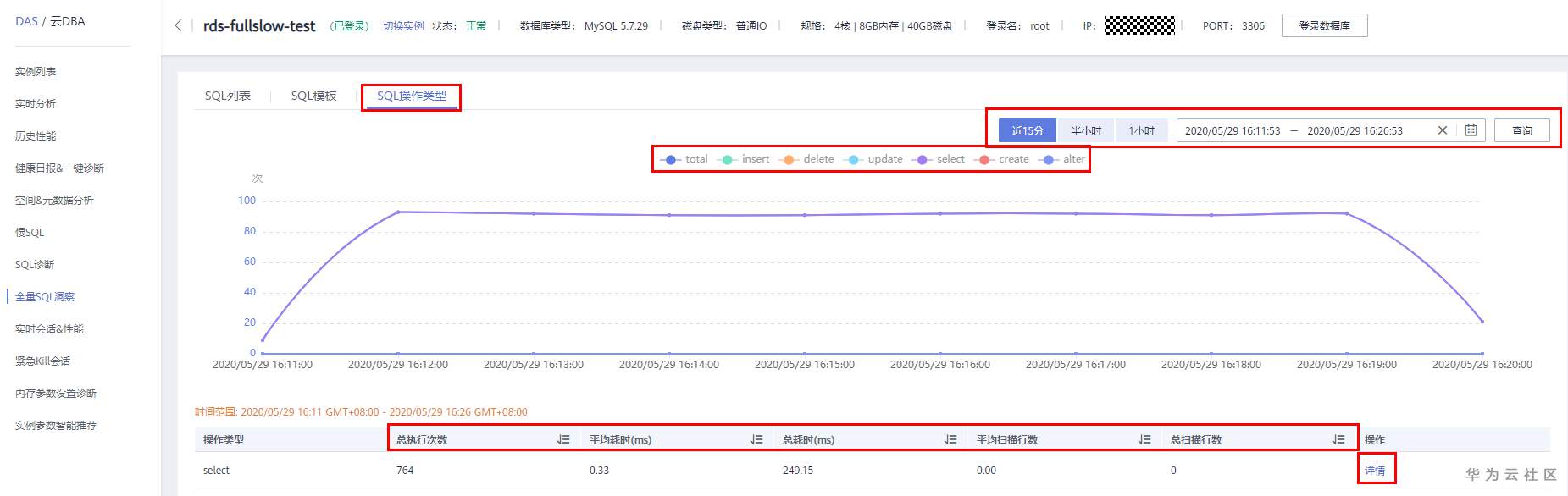Click the end date 2020/05/29 16:26:53 field

pyautogui.click(x=1355, y=130)
